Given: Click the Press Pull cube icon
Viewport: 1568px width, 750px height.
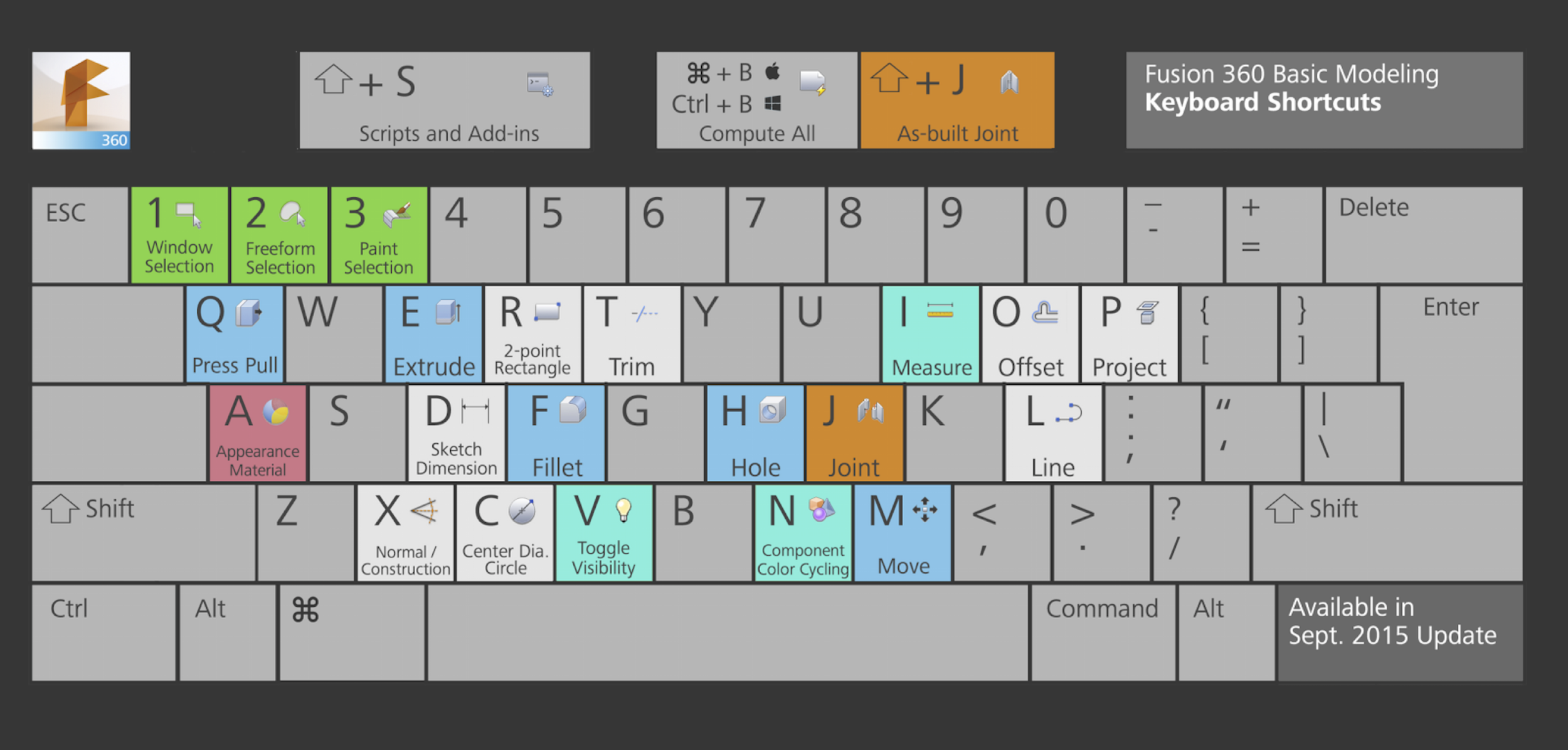Looking at the screenshot, I should [x=248, y=313].
